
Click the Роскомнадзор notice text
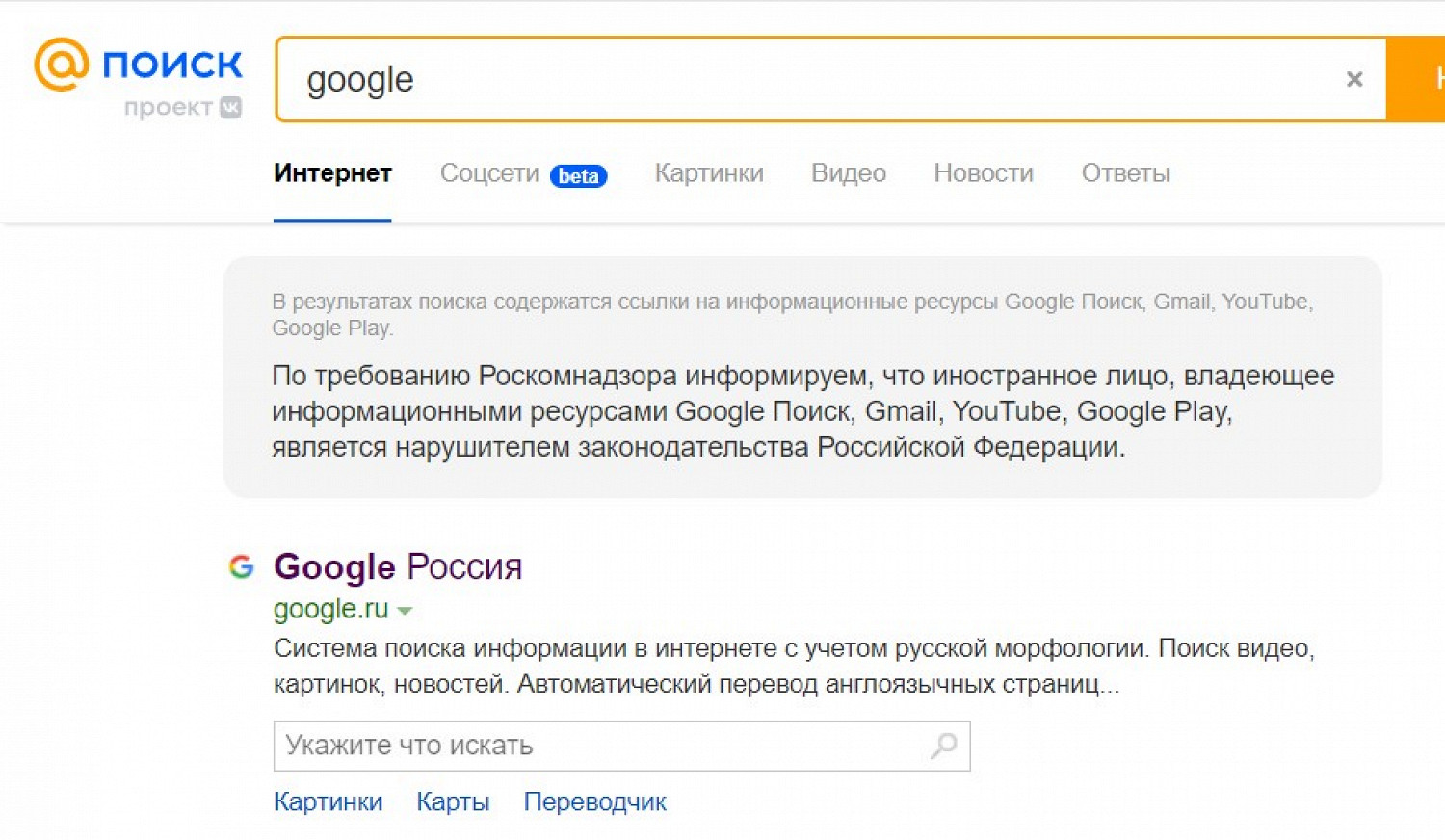pyautogui.click(x=802, y=411)
